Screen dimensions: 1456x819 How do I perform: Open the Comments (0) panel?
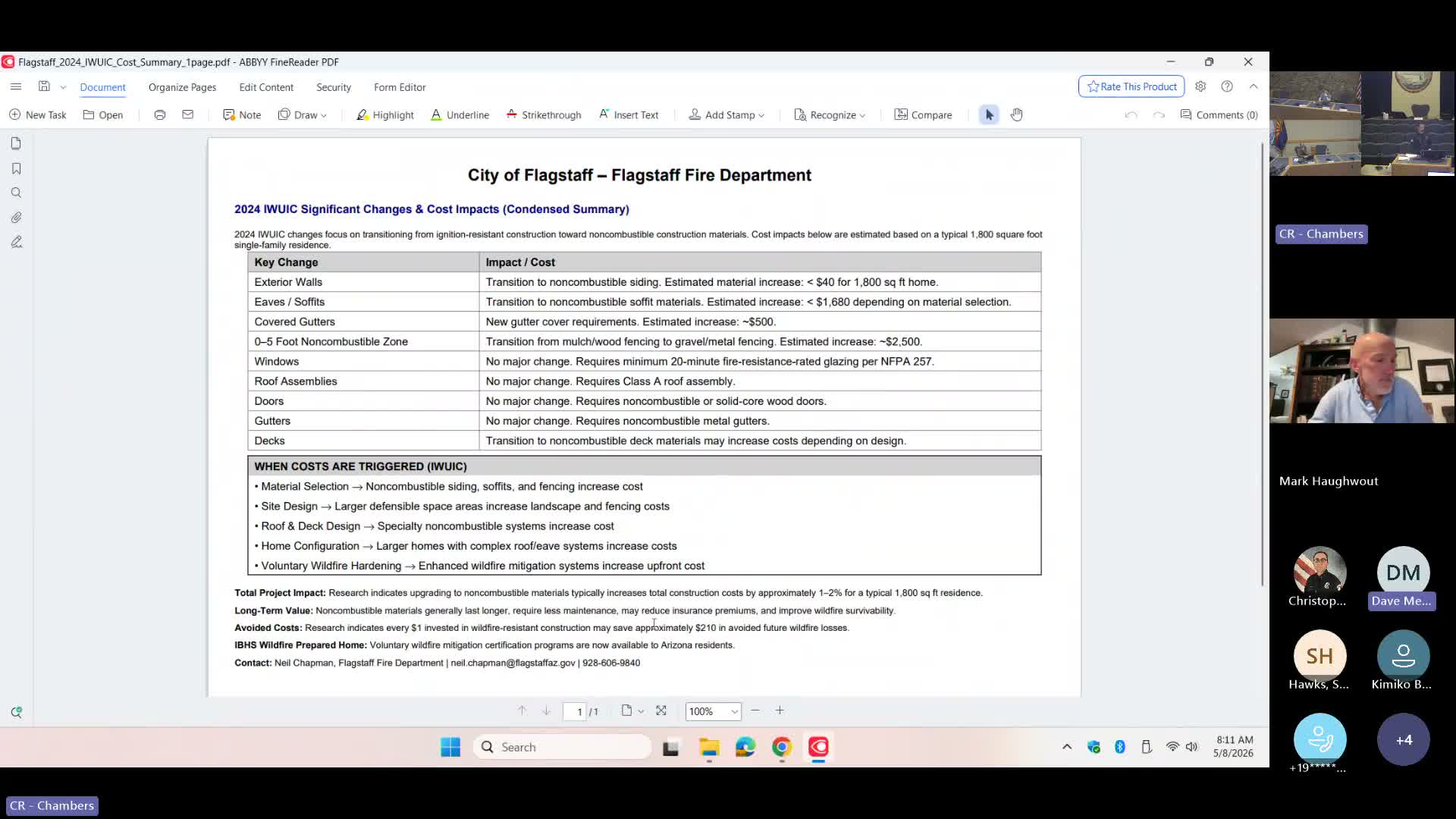(1219, 115)
